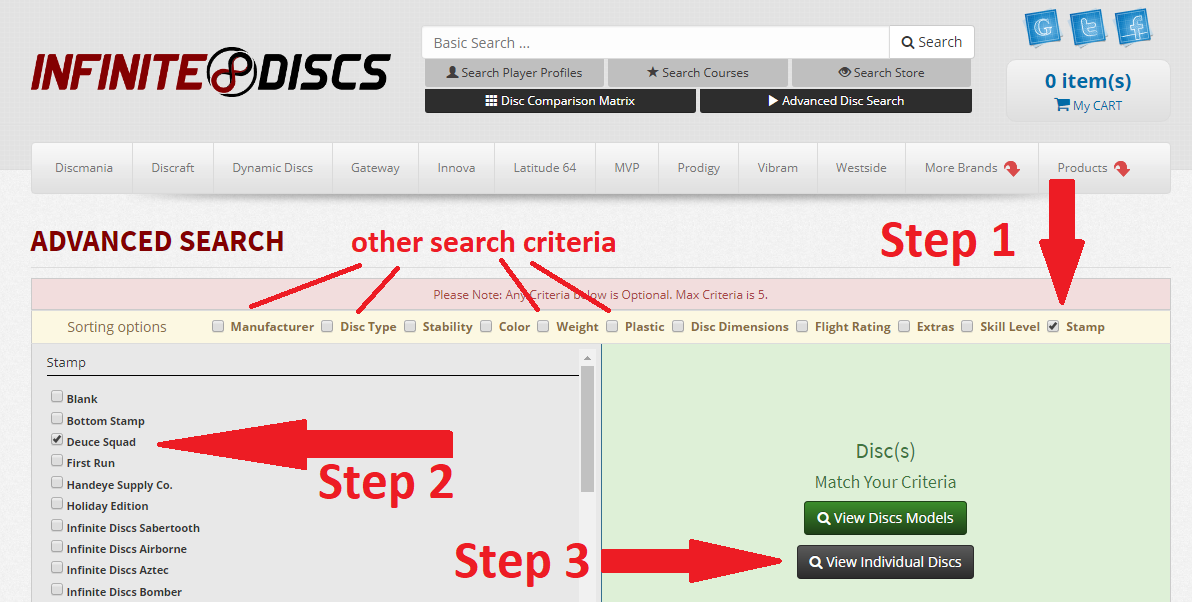Click the Search button beside Basic Search

[932, 43]
